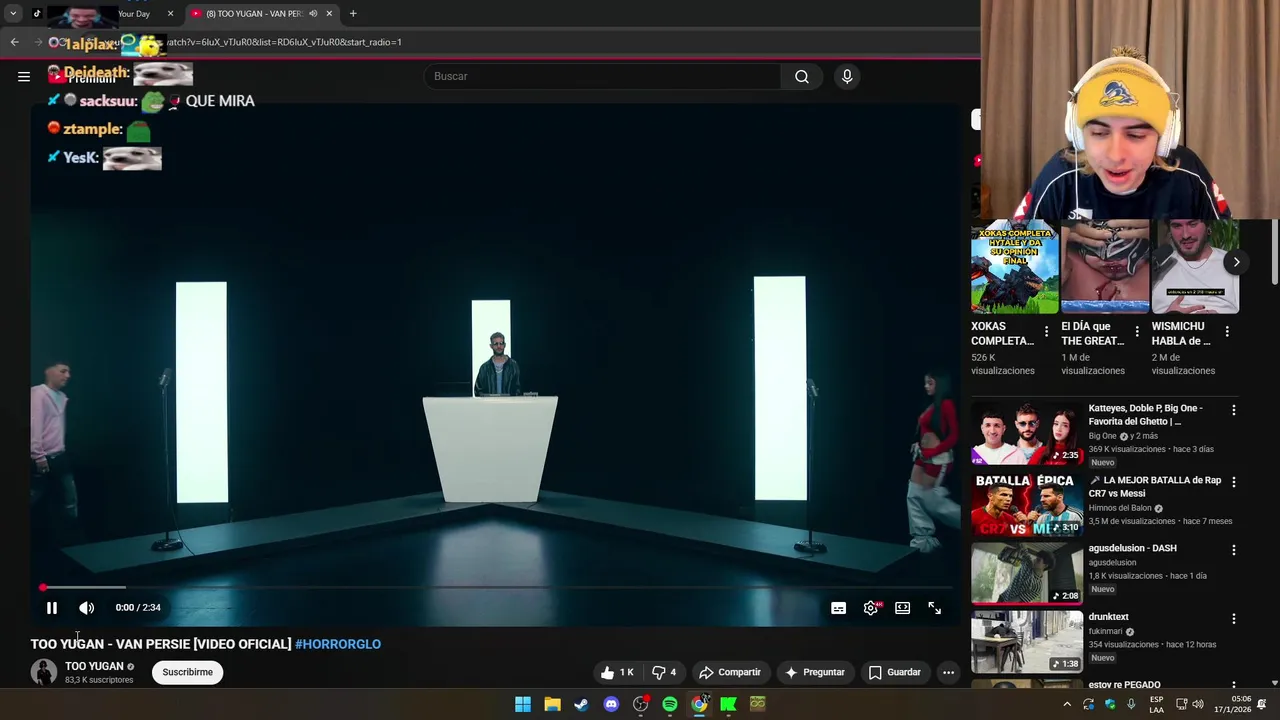
Task: Open options menu for Favorita del Ghetto video
Action: pos(1233,410)
